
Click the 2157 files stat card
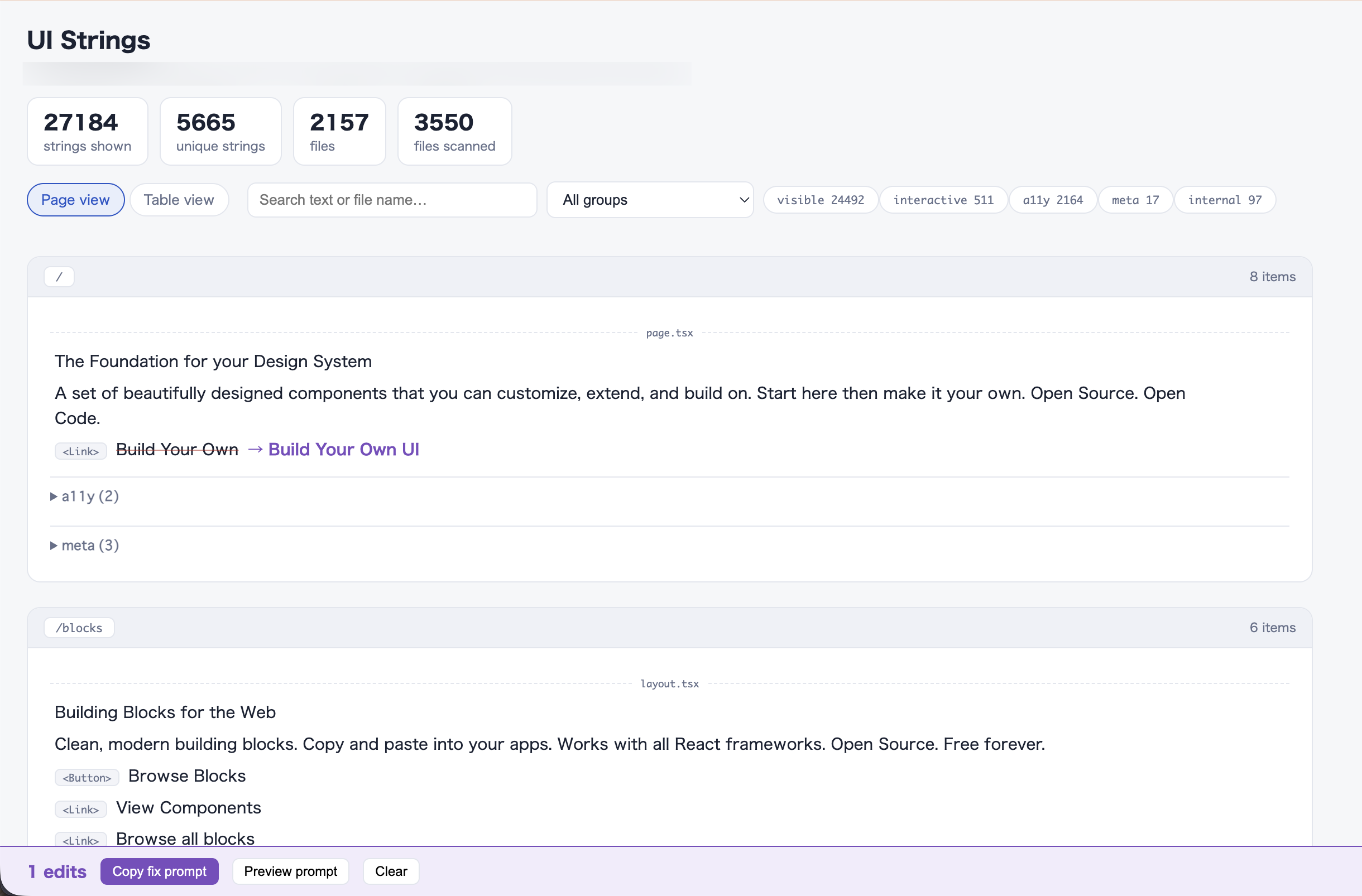[340, 132]
